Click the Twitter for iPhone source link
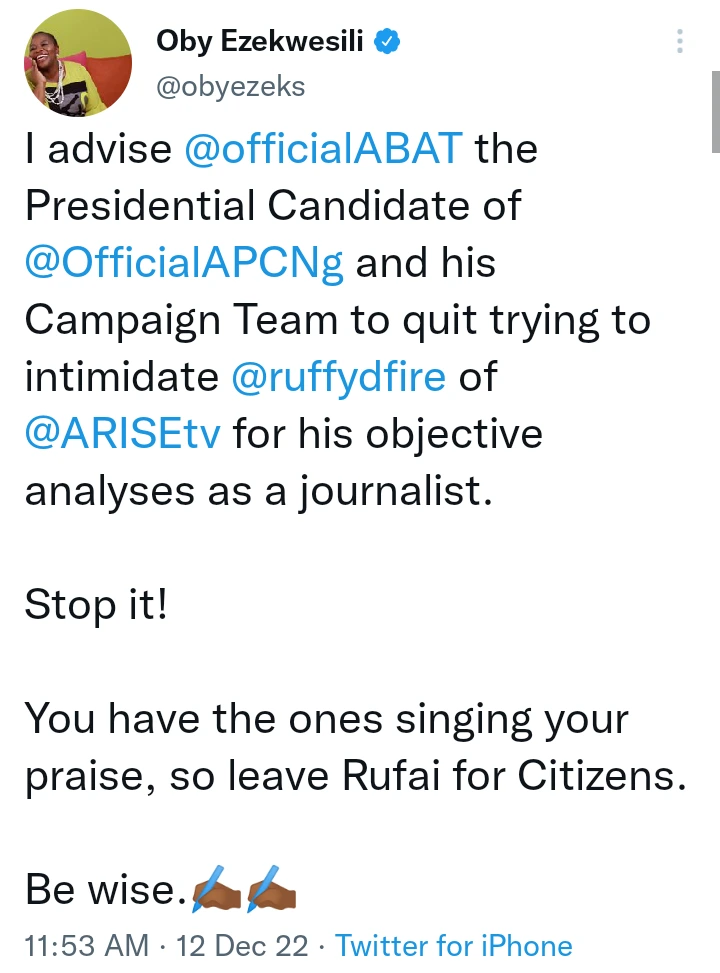The image size is (720, 973). [x=454, y=946]
